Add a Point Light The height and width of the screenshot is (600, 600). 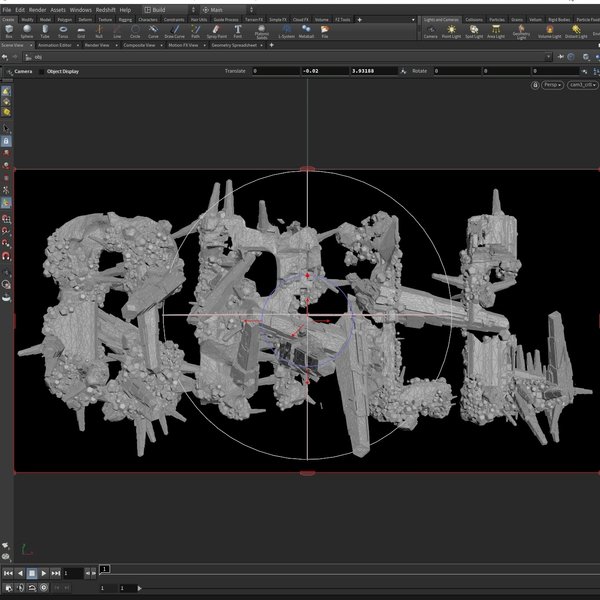point(452,31)
